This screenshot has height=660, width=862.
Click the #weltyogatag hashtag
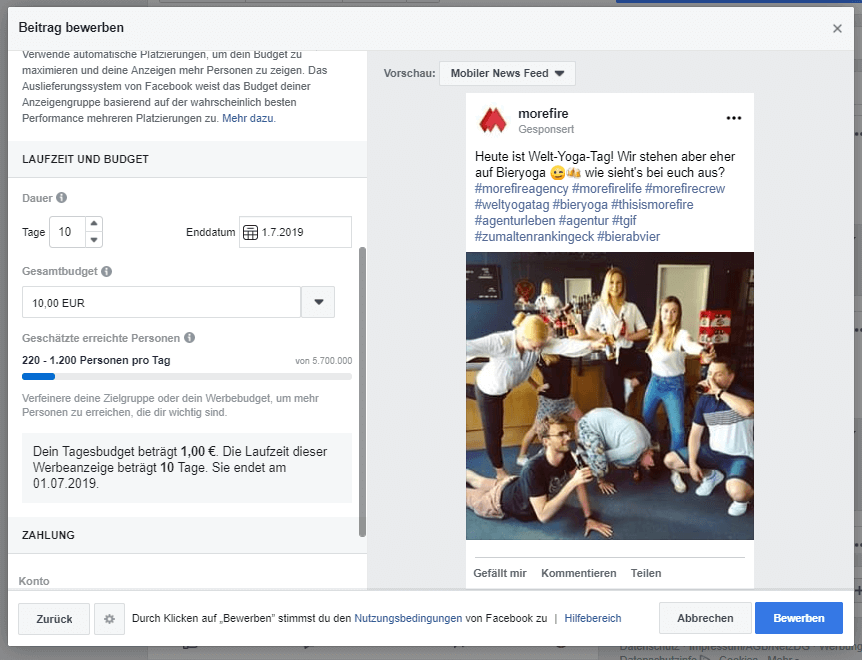[x=512, y=204]
